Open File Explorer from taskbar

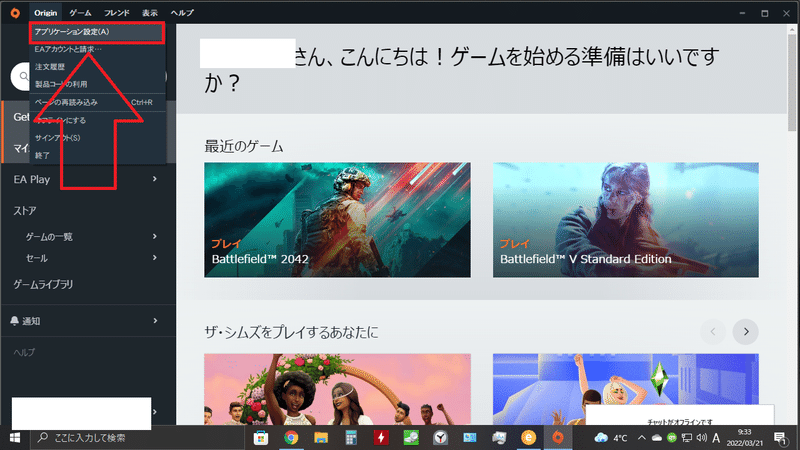321,438
